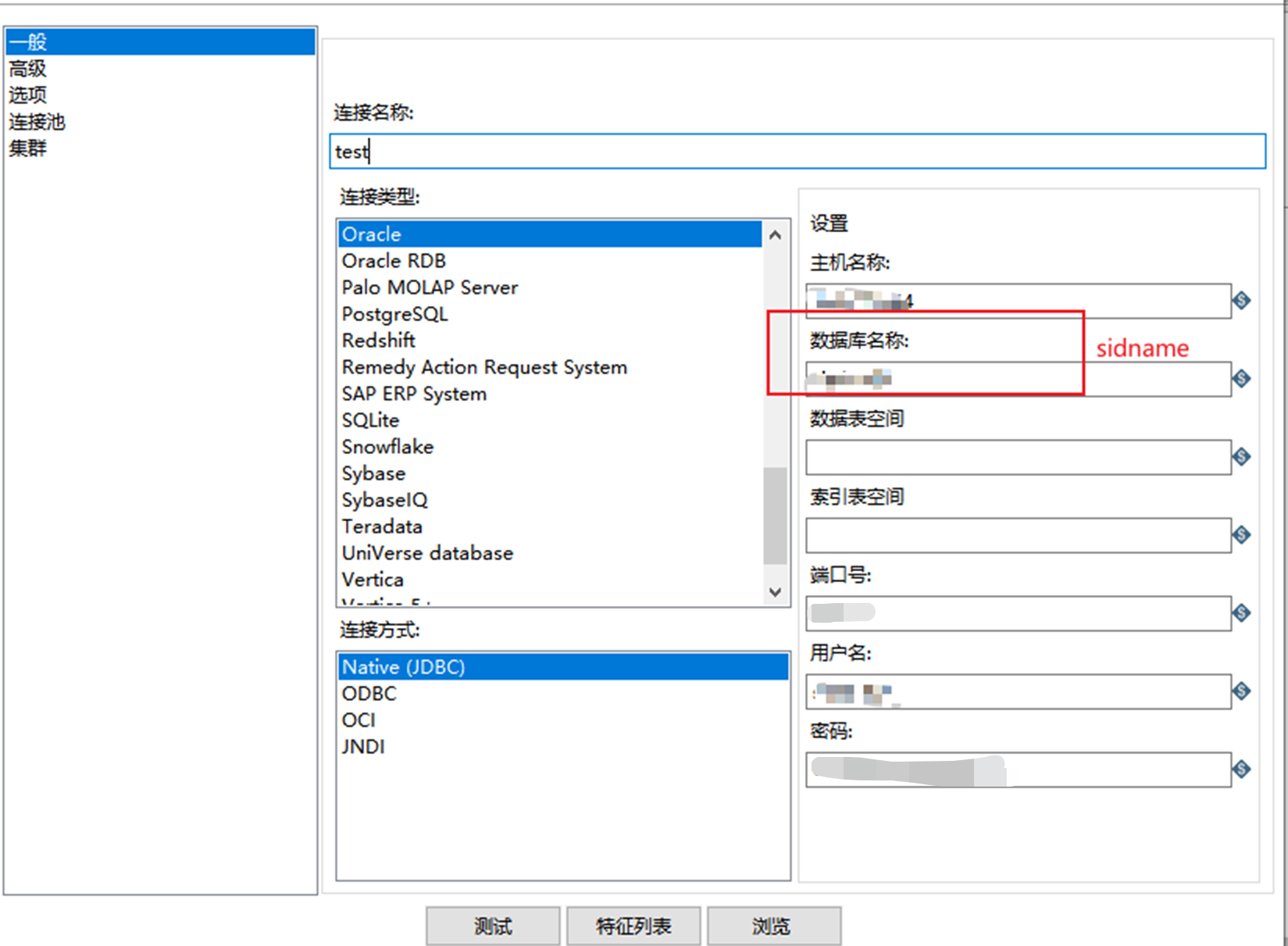Click the 连接名称 input field
Screen dimensions: 1288x946
click(x=797, y=151)
